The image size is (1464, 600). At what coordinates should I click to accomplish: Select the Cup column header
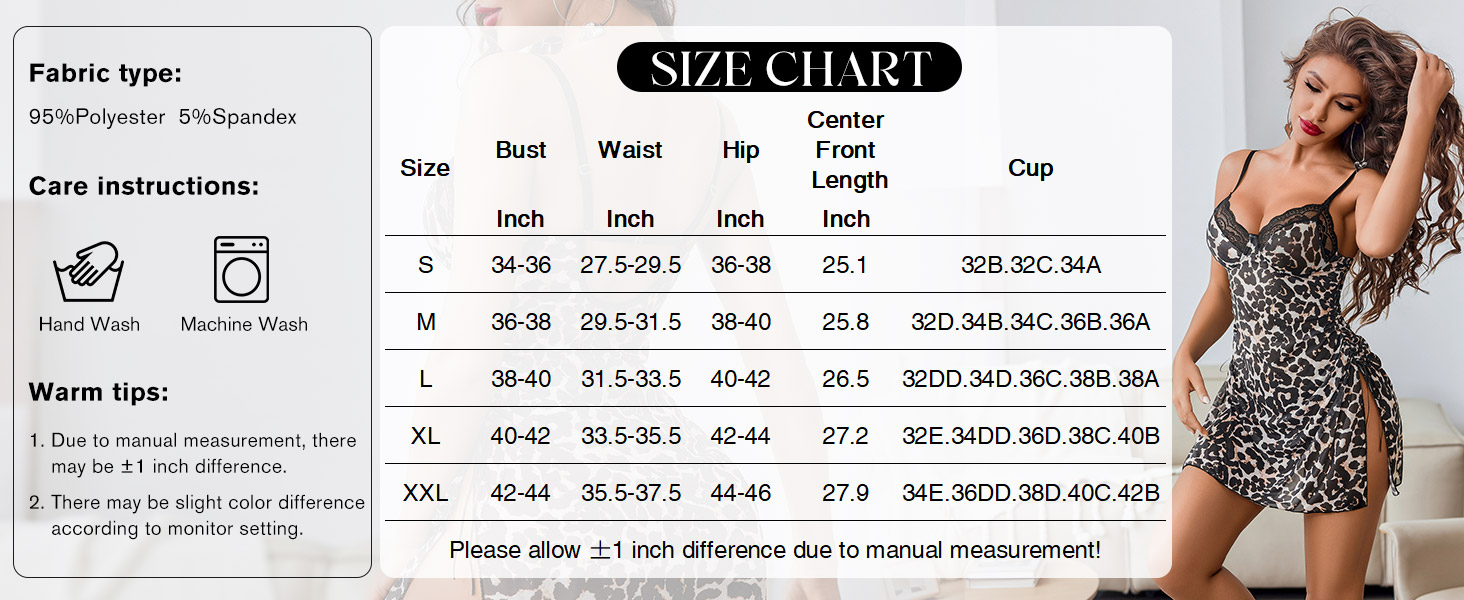1030,168
